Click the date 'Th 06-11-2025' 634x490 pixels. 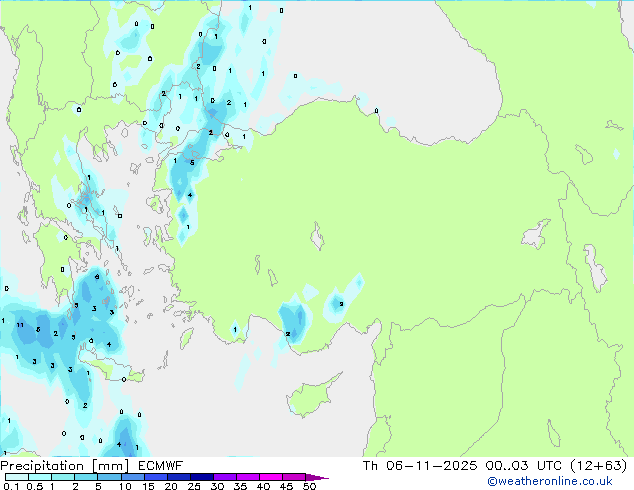coord(420,466)
